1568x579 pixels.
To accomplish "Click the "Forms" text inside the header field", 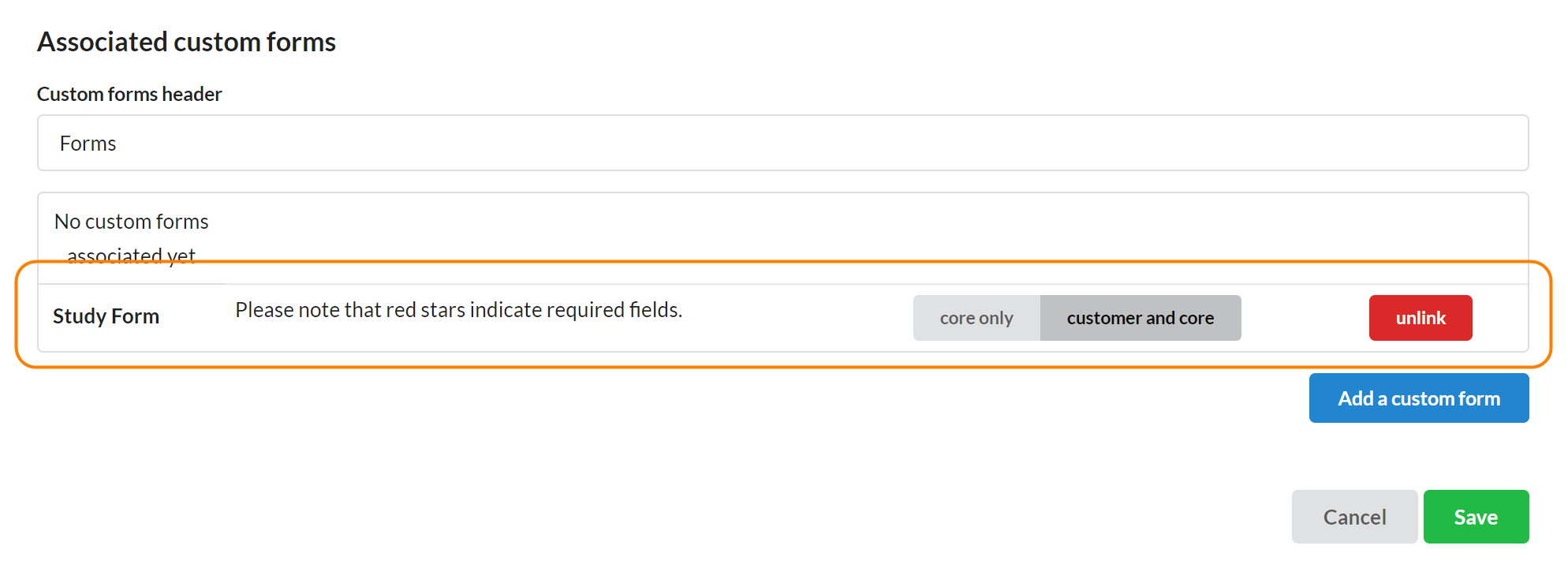I will point(88,144).
